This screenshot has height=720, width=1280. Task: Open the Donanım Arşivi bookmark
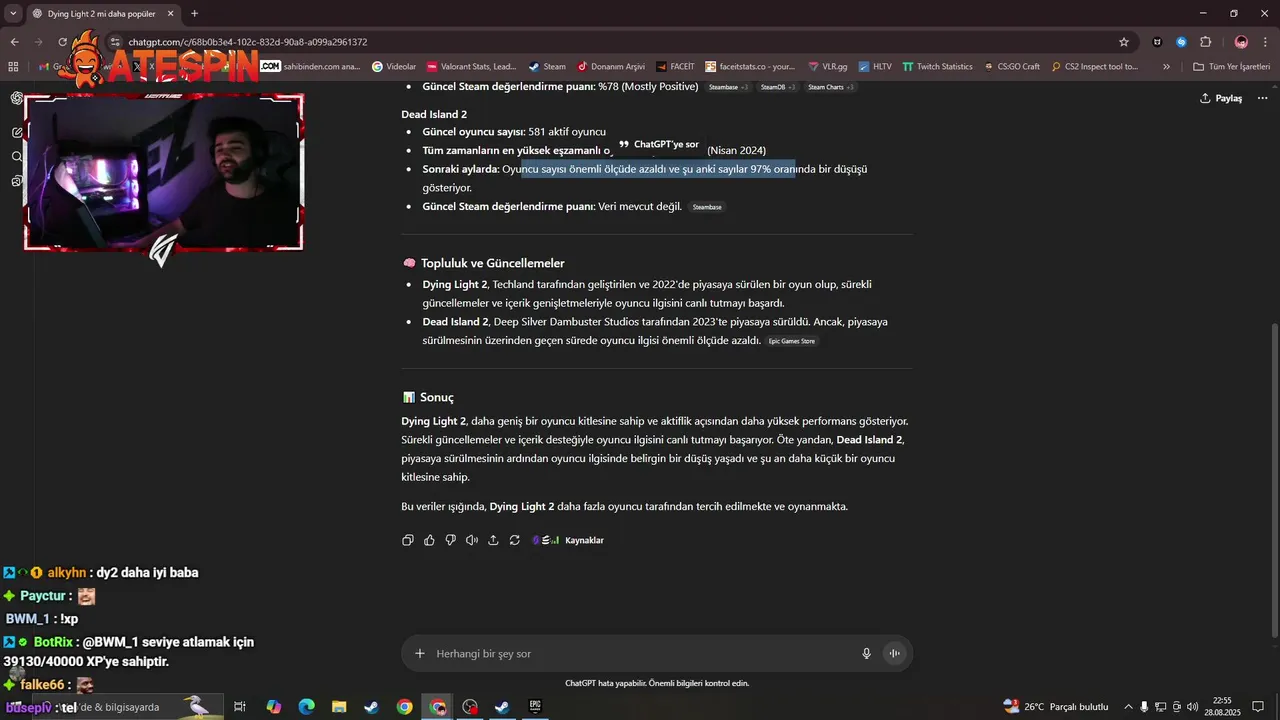pyautogui.click(x=610, y=66)
